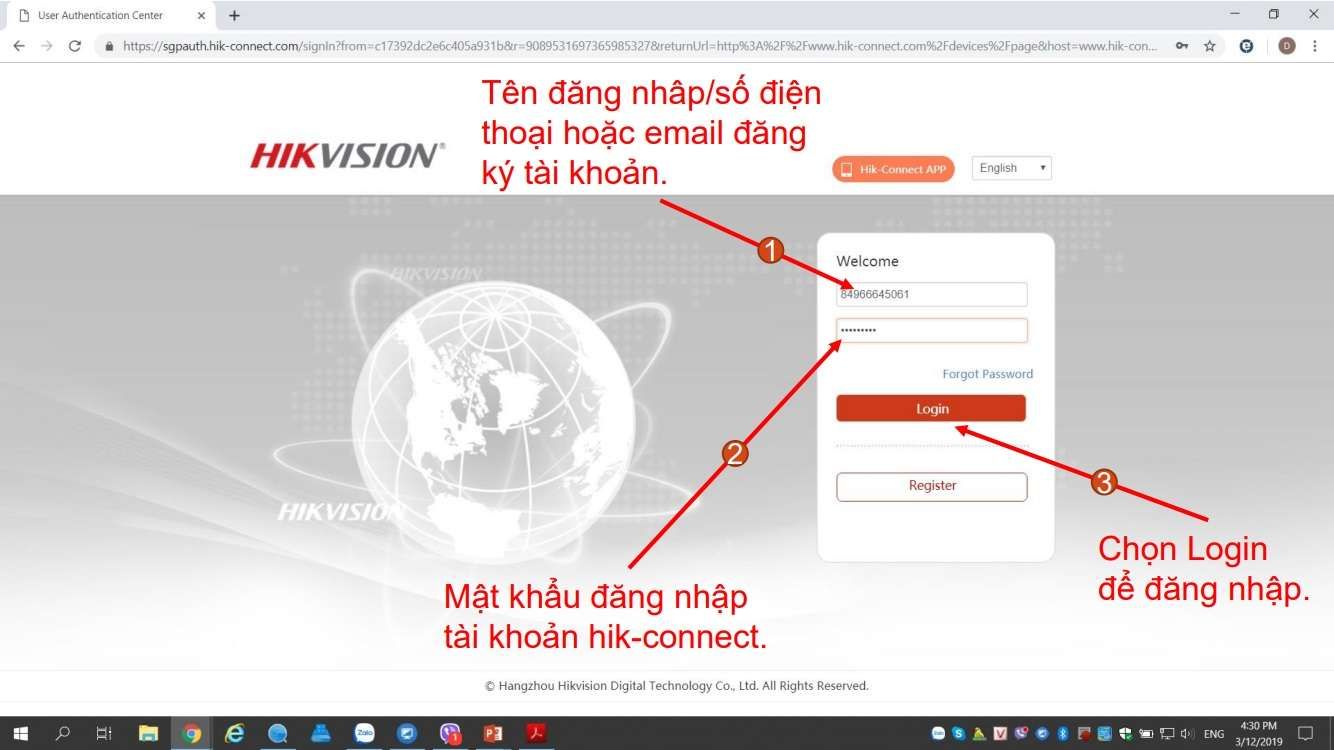Click the battery tray icon
Image resolution: width=1334 pixels, height=750 pixels.
[x=1146, y=733]
